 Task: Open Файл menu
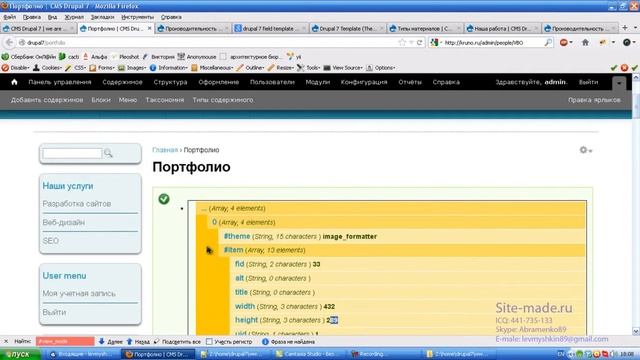pyautogui.click(x=10, y=17)
